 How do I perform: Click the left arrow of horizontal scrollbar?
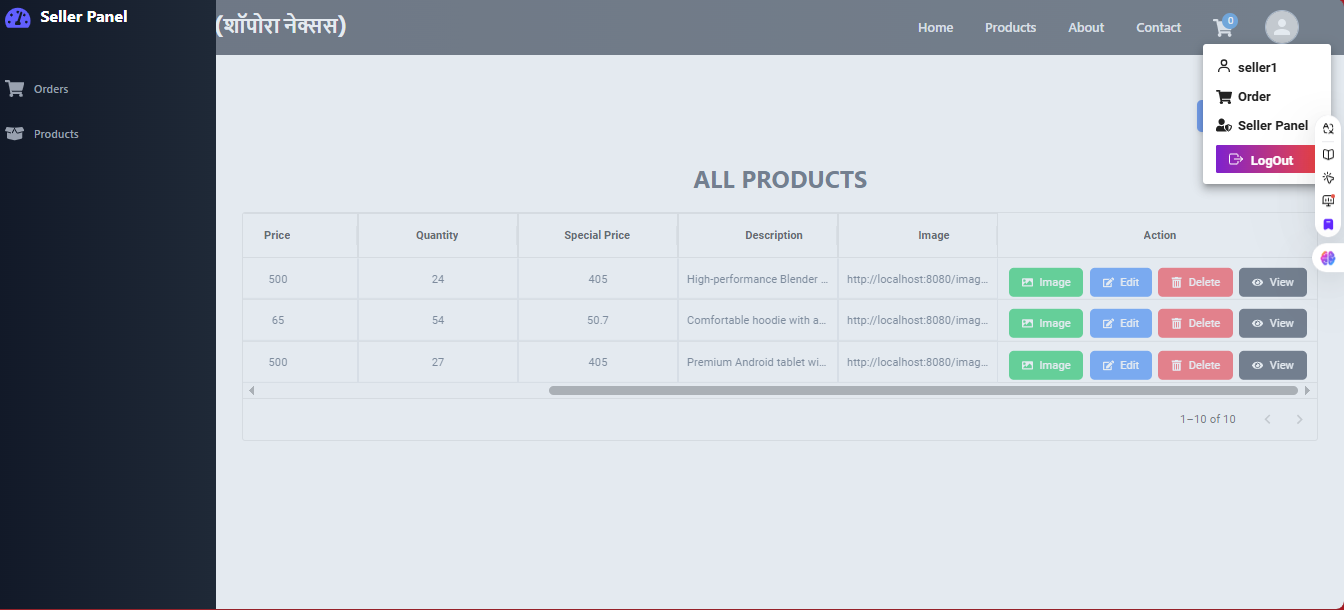pyautogui.click(x=251, y=390)
